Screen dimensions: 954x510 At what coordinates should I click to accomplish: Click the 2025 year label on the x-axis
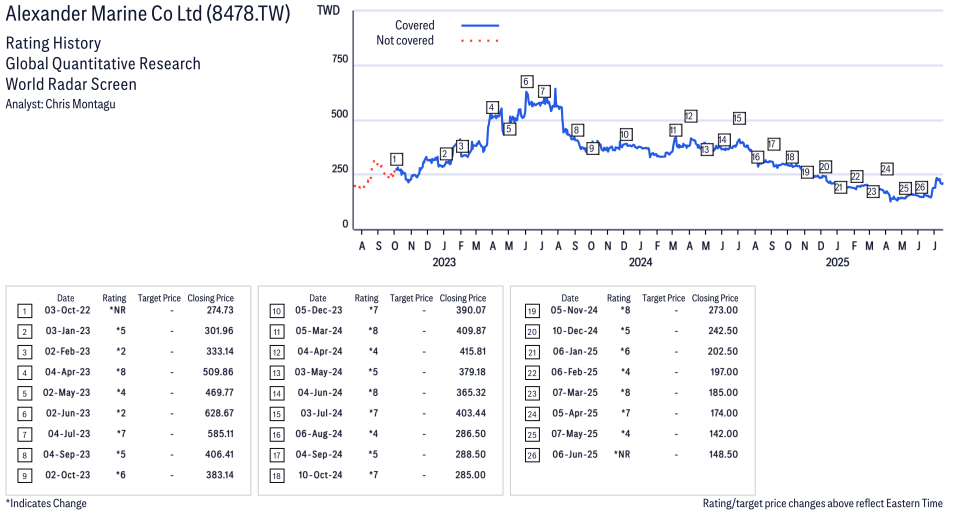[x=837, y=262]
